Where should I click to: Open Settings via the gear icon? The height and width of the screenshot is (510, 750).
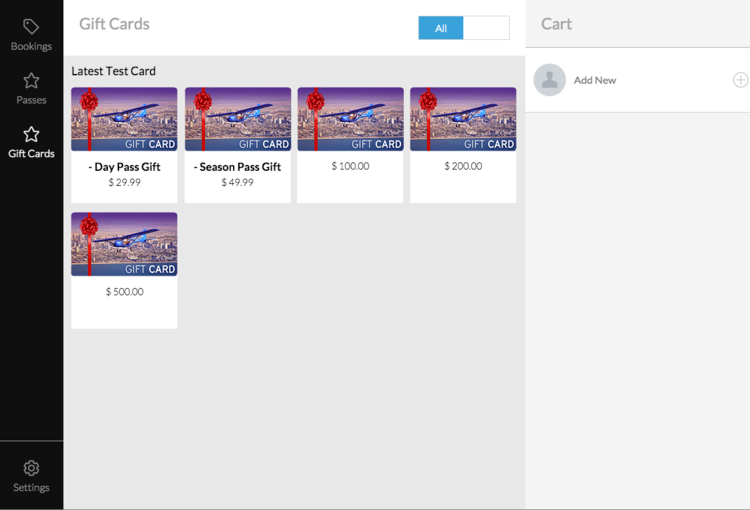click(31, 468)
